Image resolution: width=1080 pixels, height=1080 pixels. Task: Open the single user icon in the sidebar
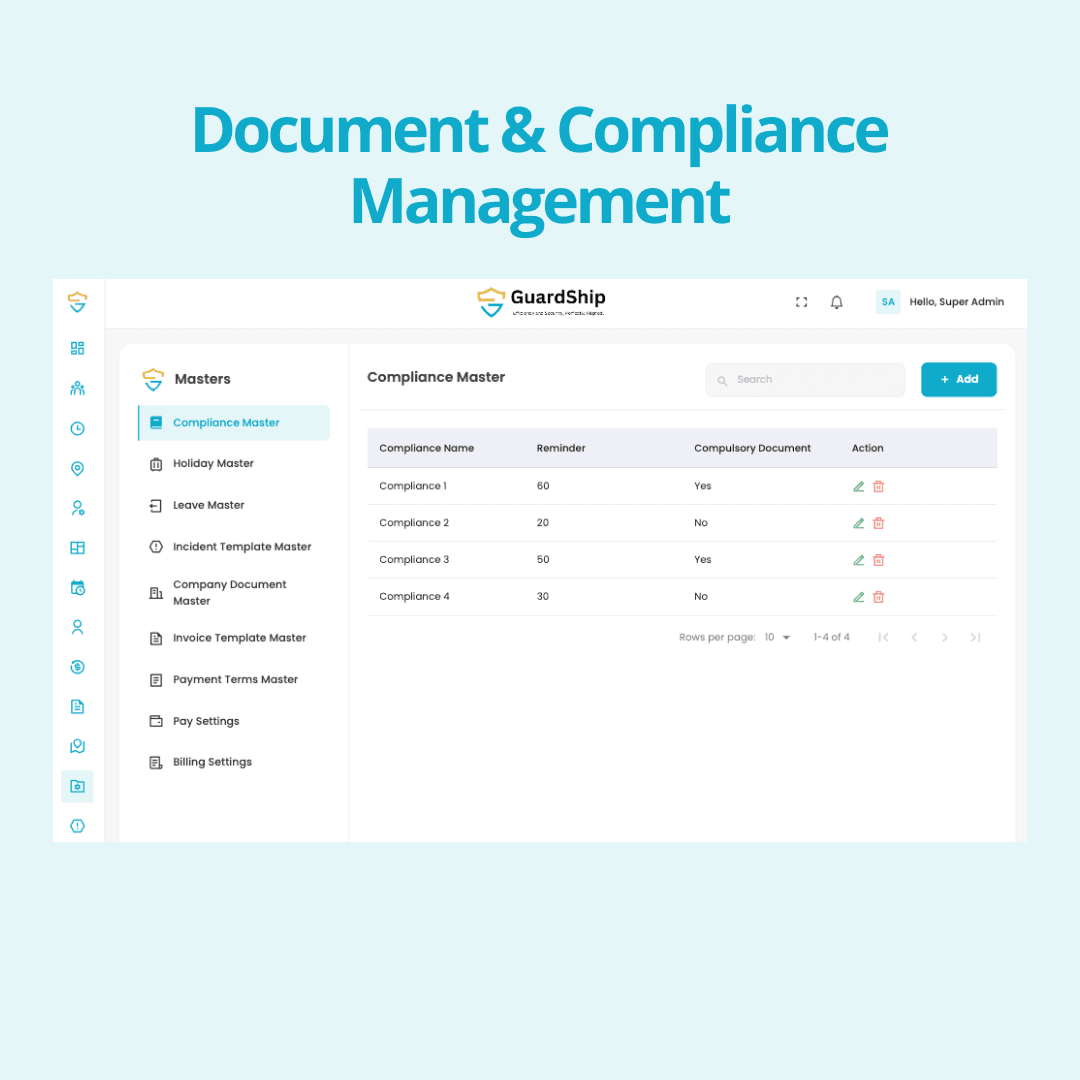coord(77,627)
